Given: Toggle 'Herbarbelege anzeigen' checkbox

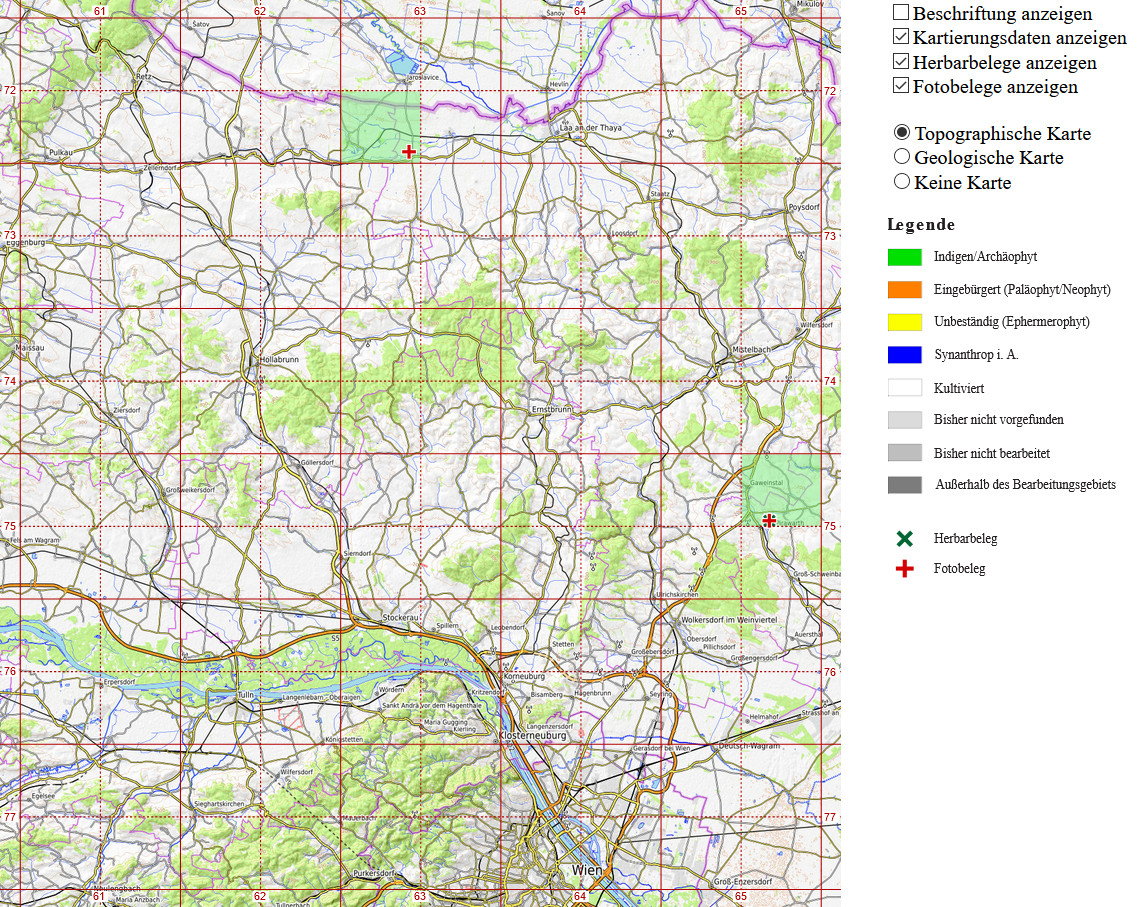Looking at the screenshot, I should [x=901, y=61].
